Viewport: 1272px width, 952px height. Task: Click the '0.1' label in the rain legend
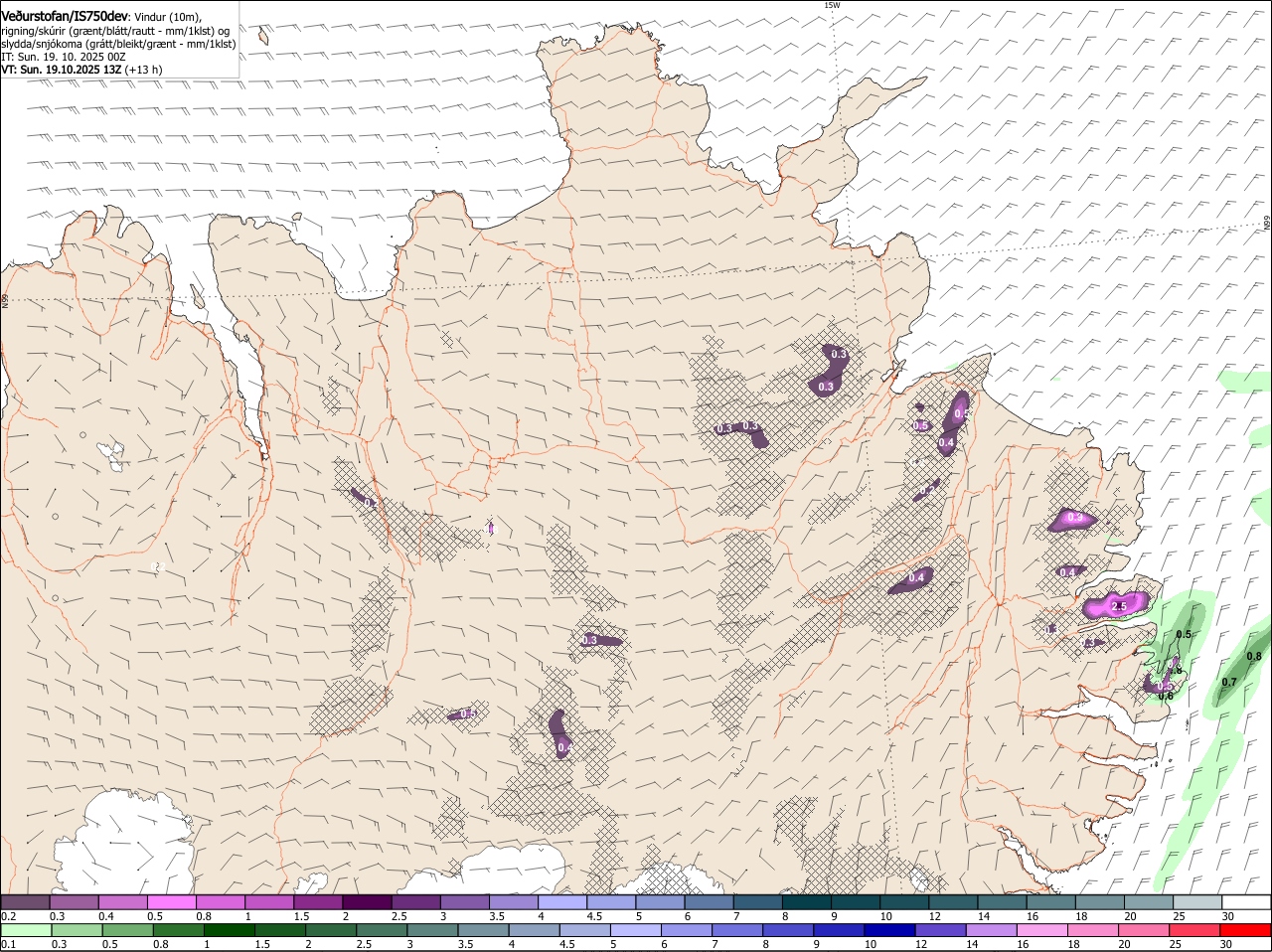point(8,944)
